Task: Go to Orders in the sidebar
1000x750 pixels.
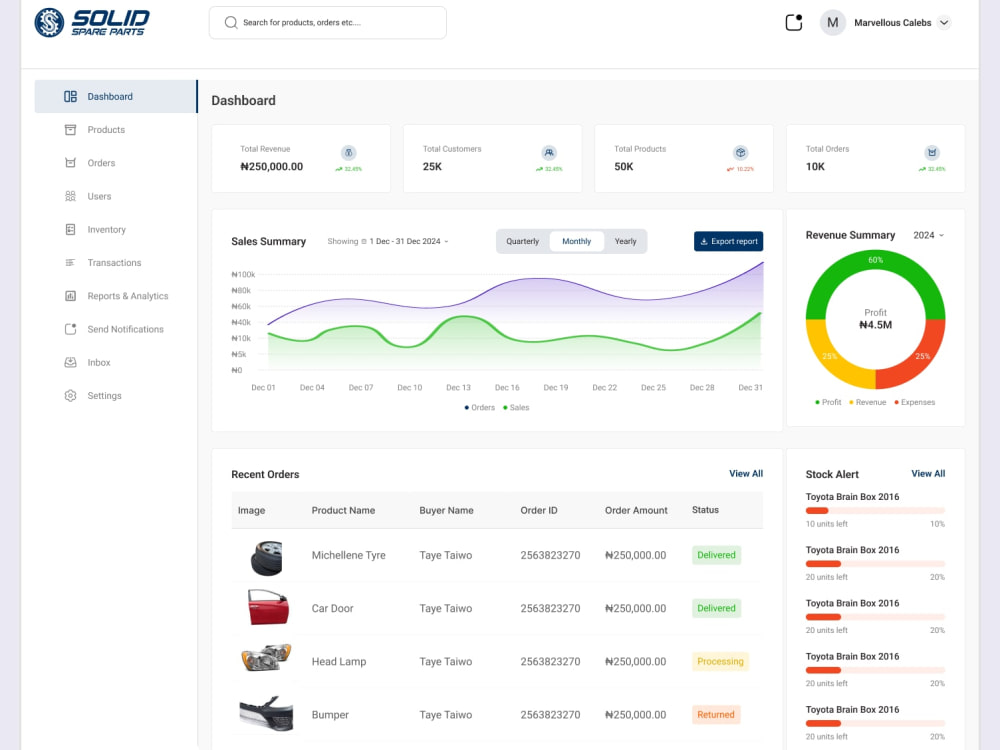Action: [116, 163]
